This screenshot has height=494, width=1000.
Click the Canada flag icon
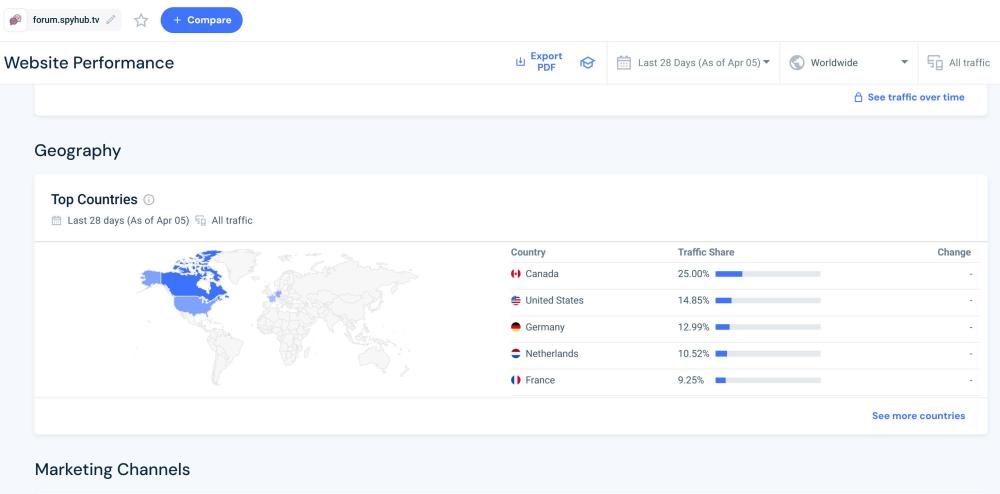[516, 274]
